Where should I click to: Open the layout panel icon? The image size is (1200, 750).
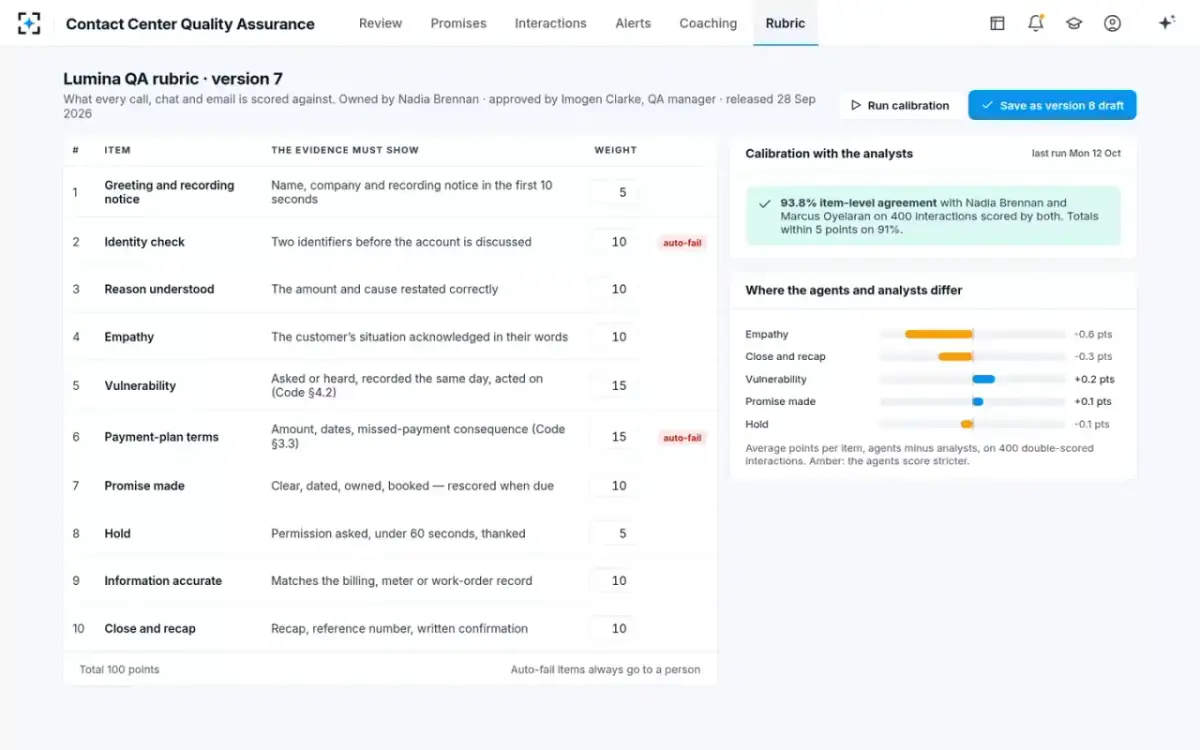[x=997, y=23]
